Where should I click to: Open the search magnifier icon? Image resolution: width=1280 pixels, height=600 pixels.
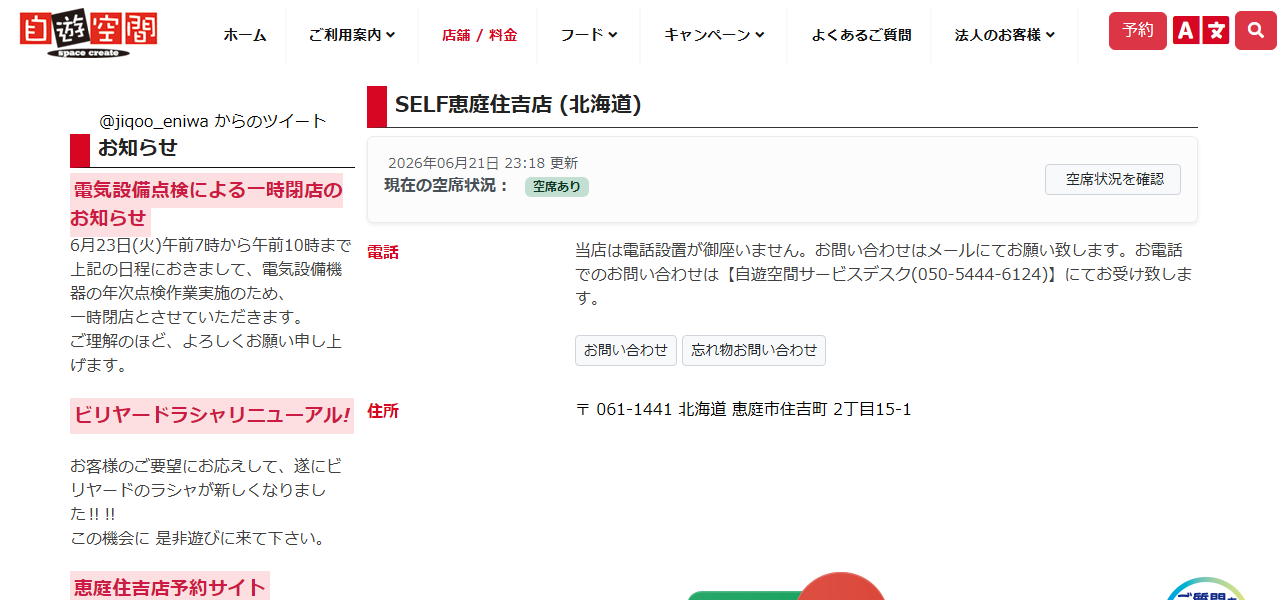pyautogui.click(x=1256, y=31)
